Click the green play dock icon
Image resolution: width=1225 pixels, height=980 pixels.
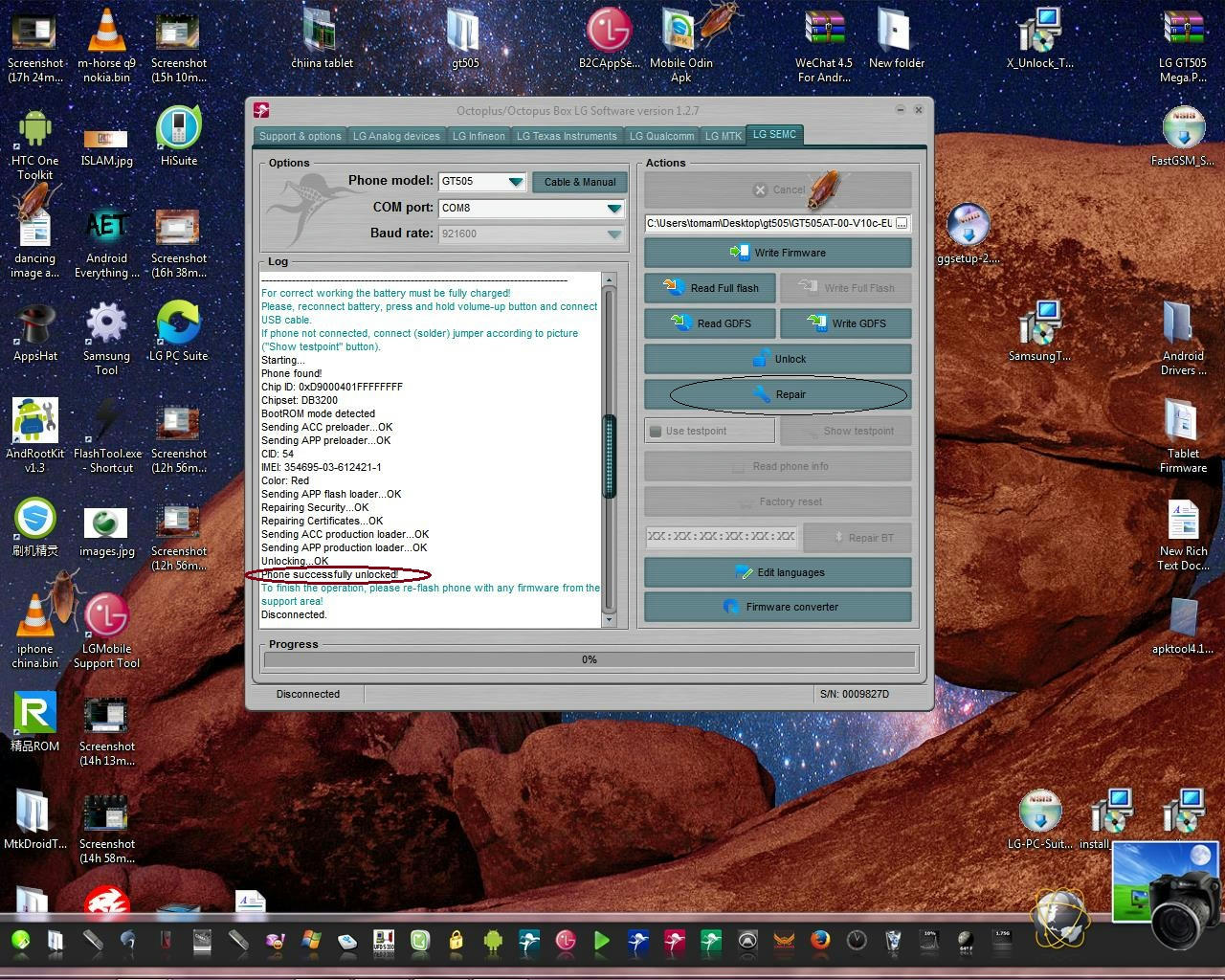point(602,941)
